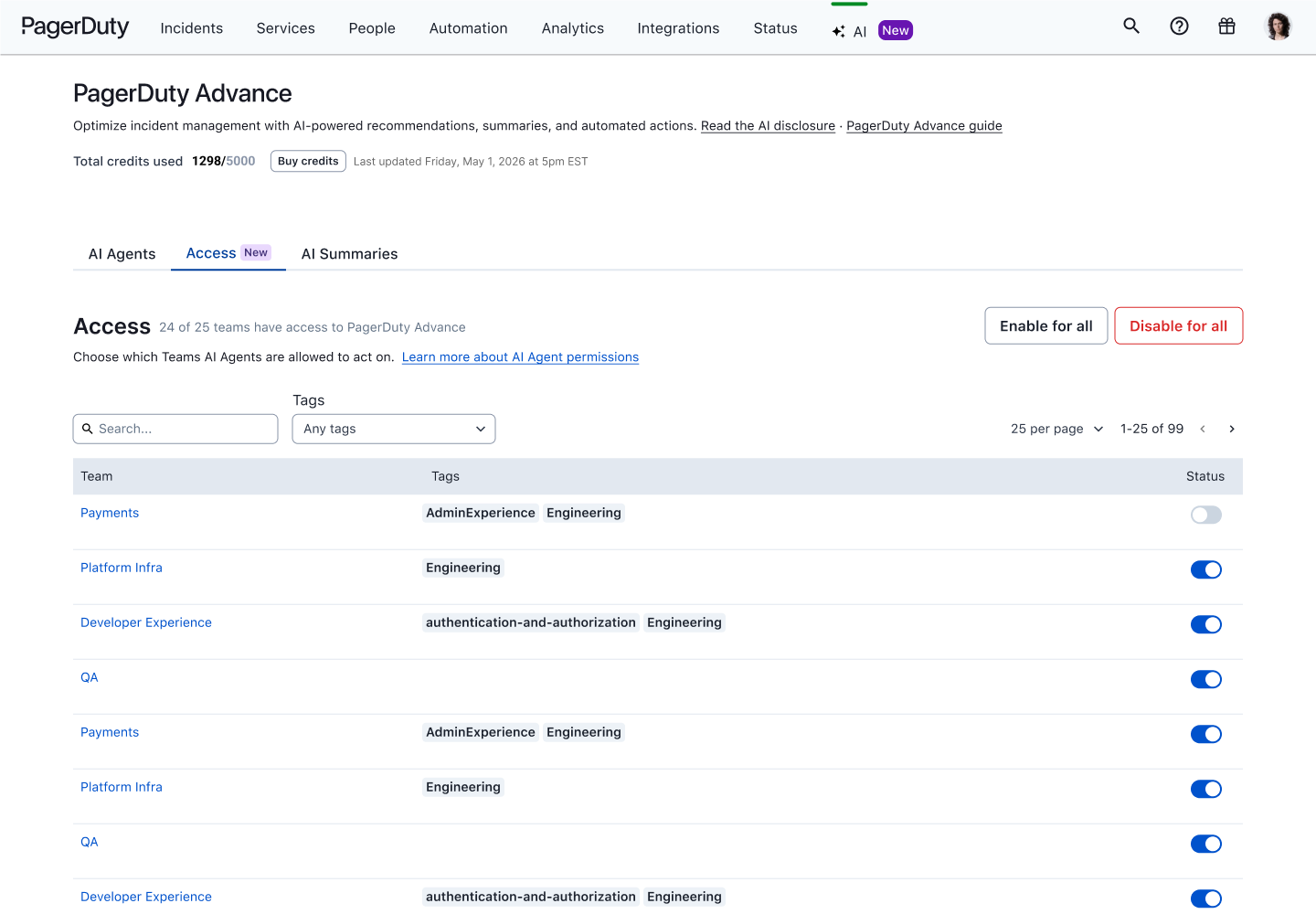This screenshot has height=914, width=1316.
Task: Open the Analytics menu
Action: [x=573, y=28]
